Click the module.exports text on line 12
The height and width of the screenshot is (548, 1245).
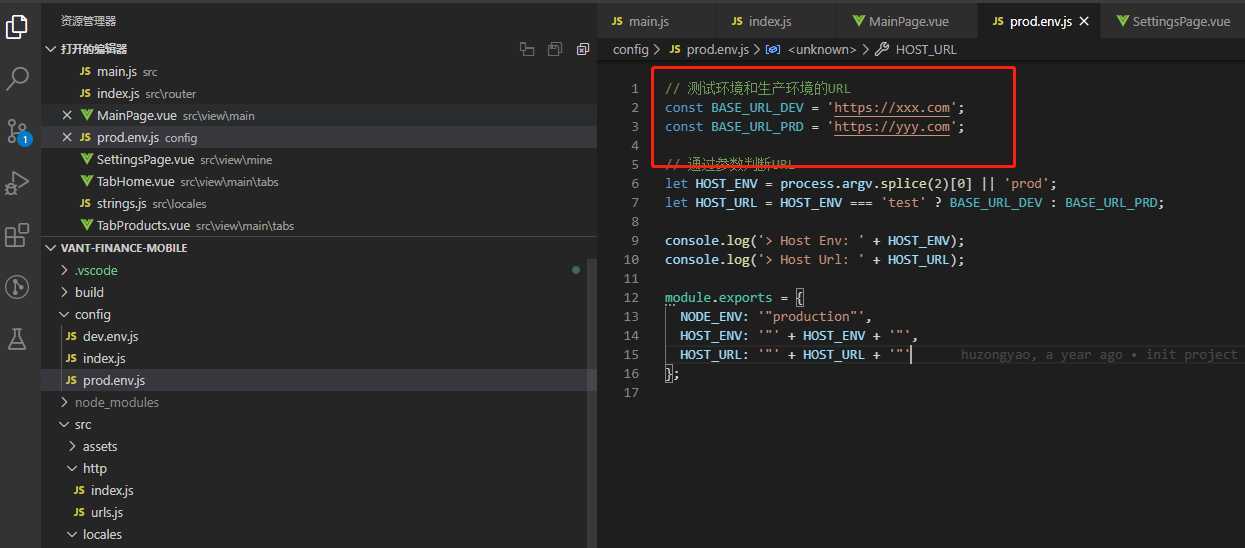click(718, 297)
